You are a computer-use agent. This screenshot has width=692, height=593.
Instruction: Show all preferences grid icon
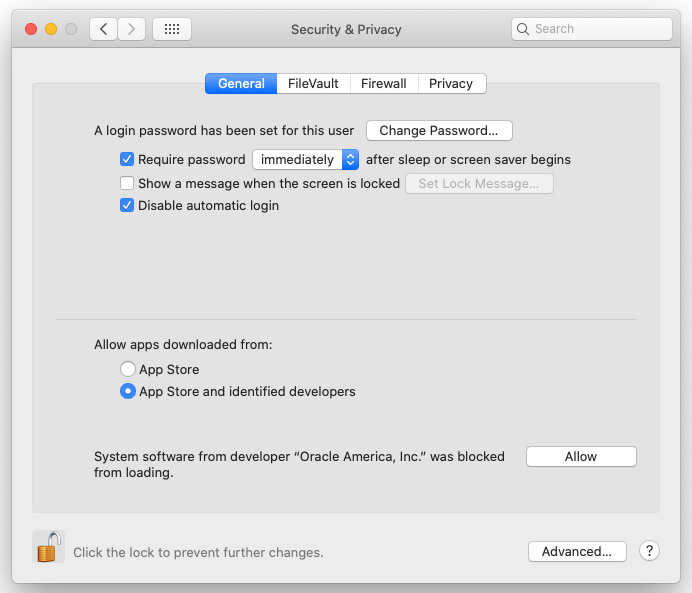[172, 29]
